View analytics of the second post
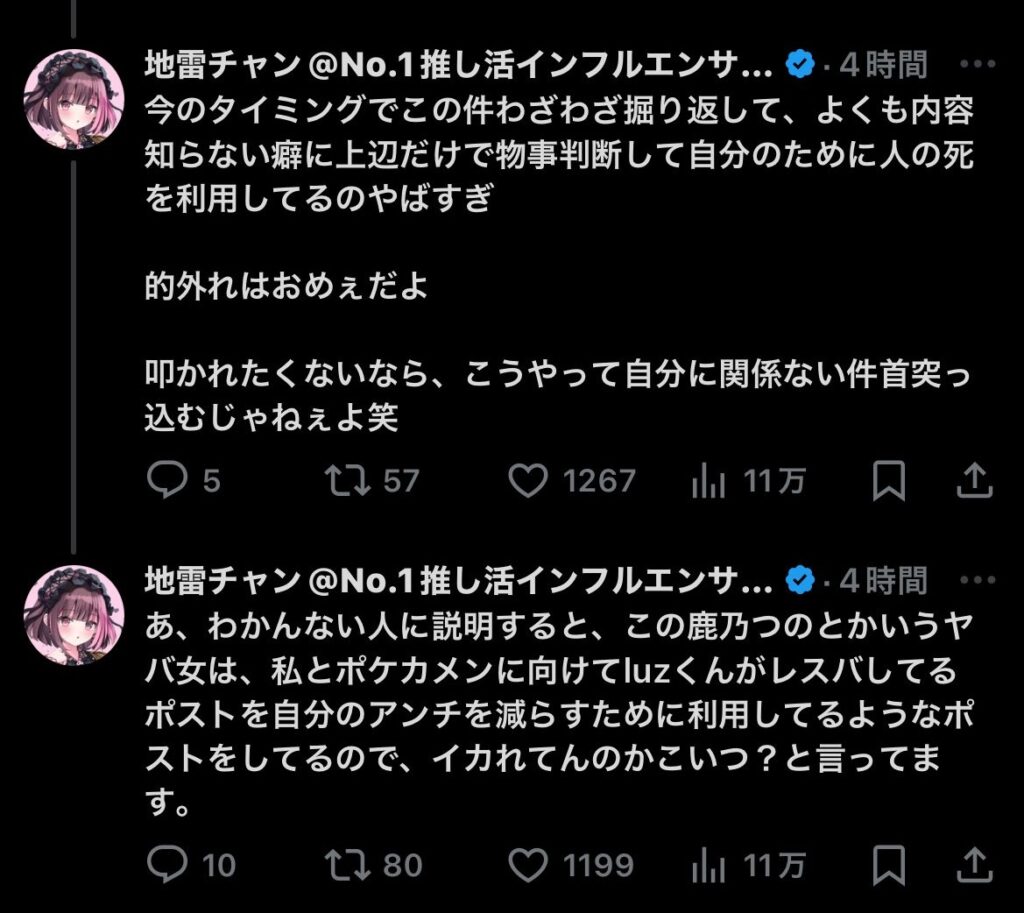This screenshot has width=1024, height=913. click(x=708, y=864)
